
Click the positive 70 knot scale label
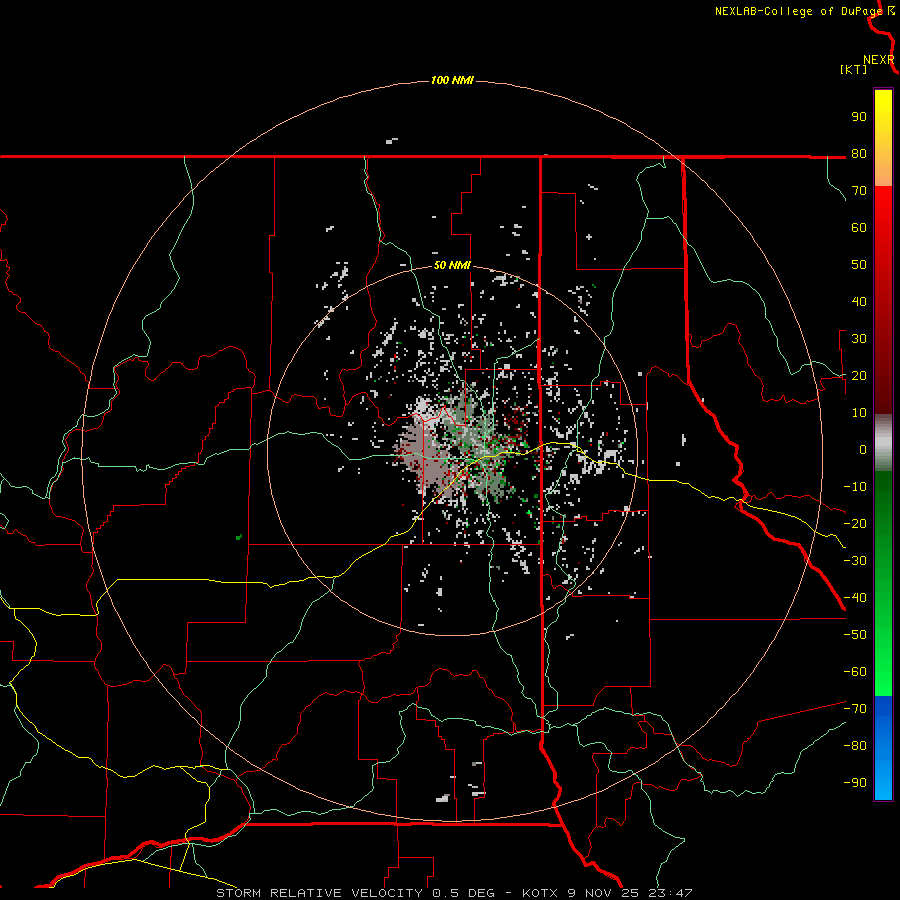pyautogui.click(x=859, y=191)
